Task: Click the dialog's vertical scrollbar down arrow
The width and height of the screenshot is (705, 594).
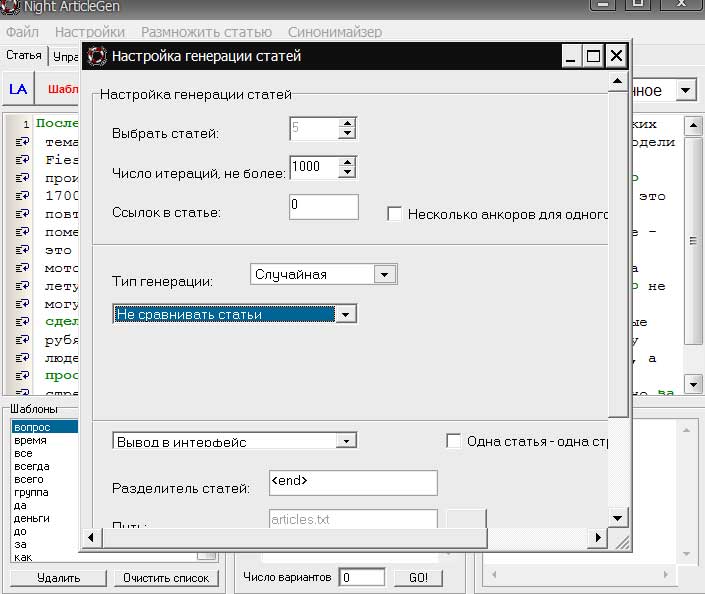Action: [618, 518]
